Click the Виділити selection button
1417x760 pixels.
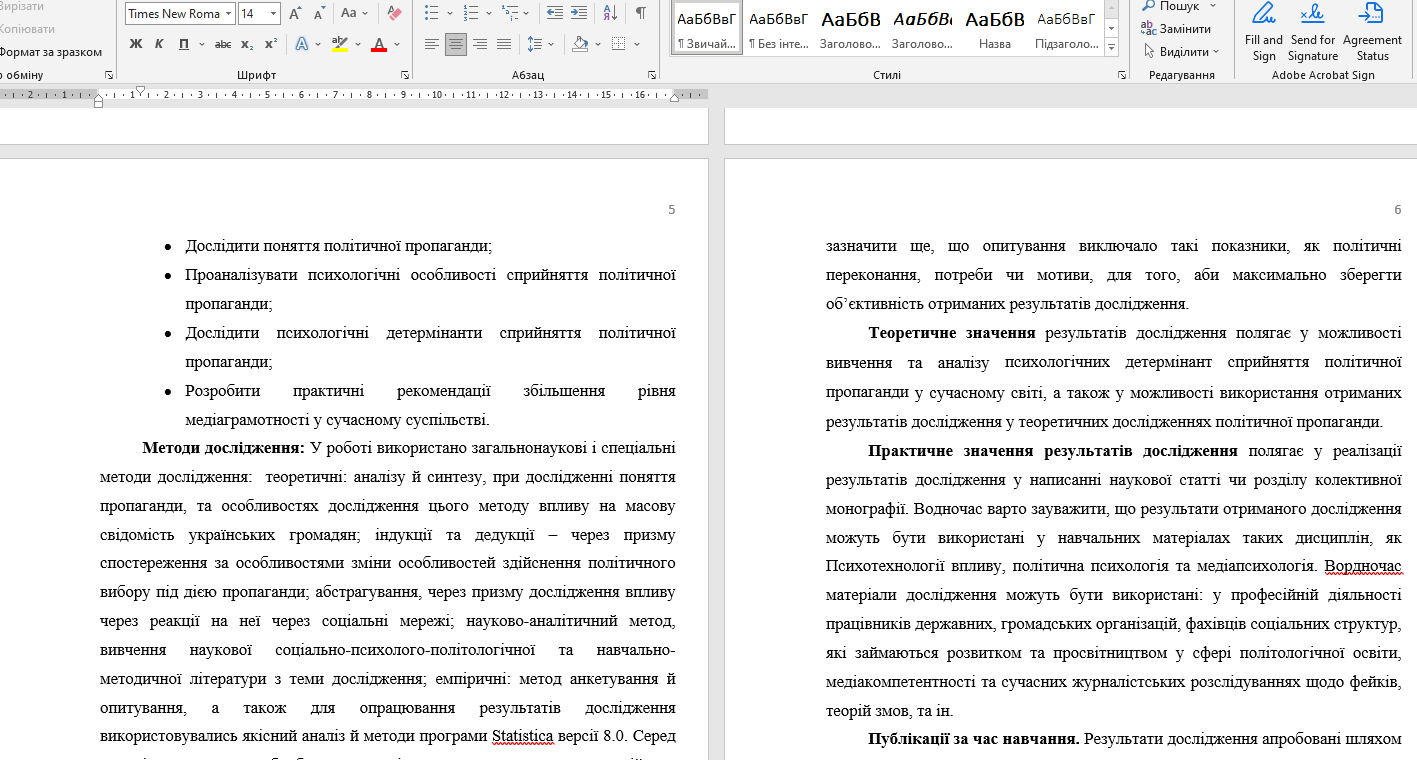[1181, 52]
